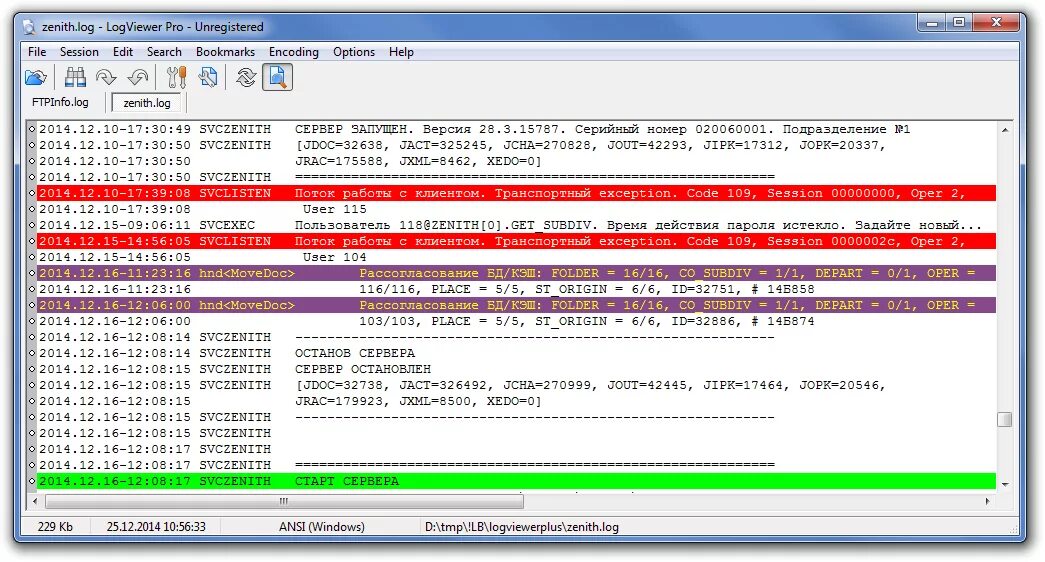Open the Search menu

coord(164,52)
